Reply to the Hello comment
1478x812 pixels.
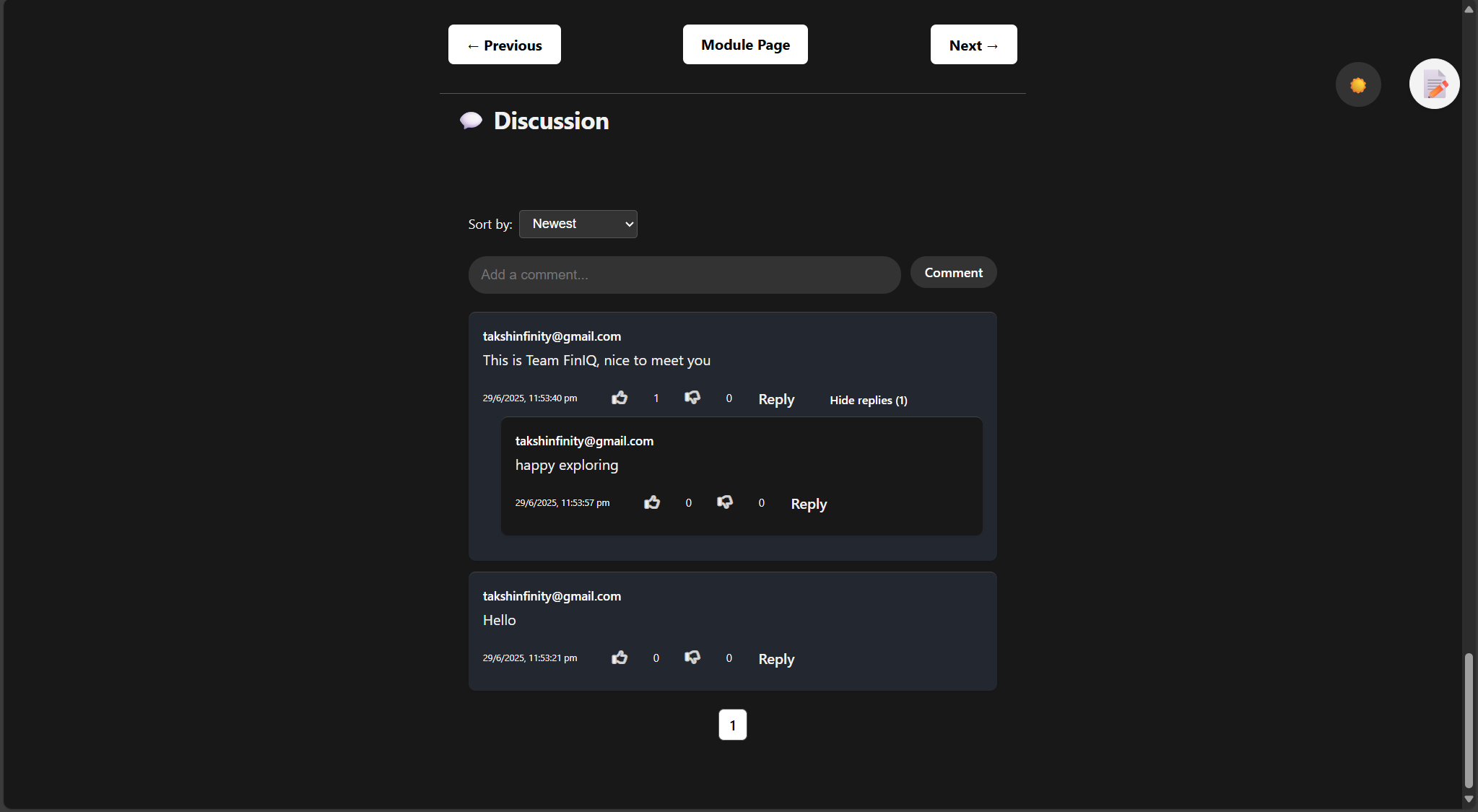(x=776, y=659)
